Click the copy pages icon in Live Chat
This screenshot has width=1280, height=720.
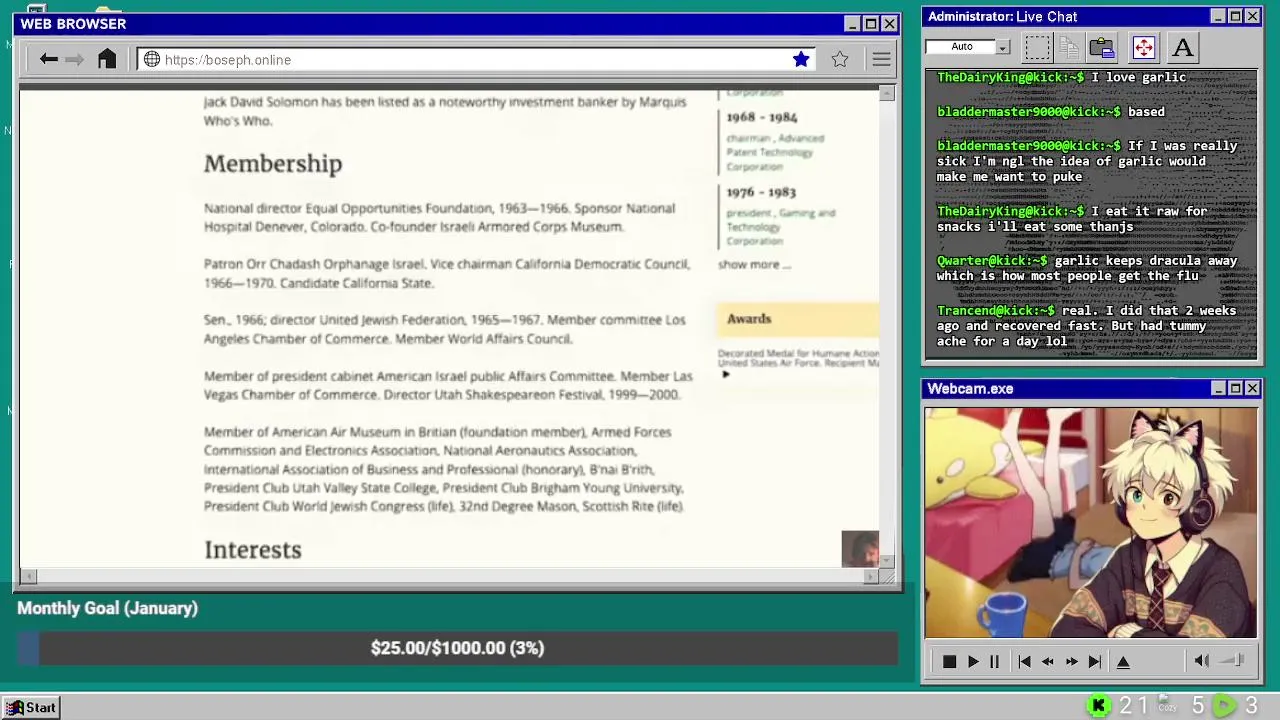pyautogui.click(x=1069, y=47)
